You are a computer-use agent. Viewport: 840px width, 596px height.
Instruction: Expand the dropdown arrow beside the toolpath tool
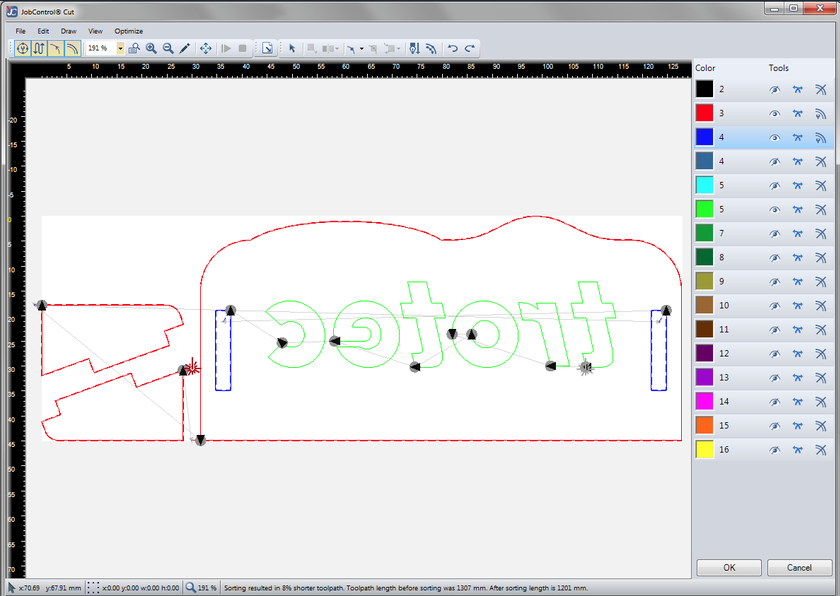(x=361, y=48)
